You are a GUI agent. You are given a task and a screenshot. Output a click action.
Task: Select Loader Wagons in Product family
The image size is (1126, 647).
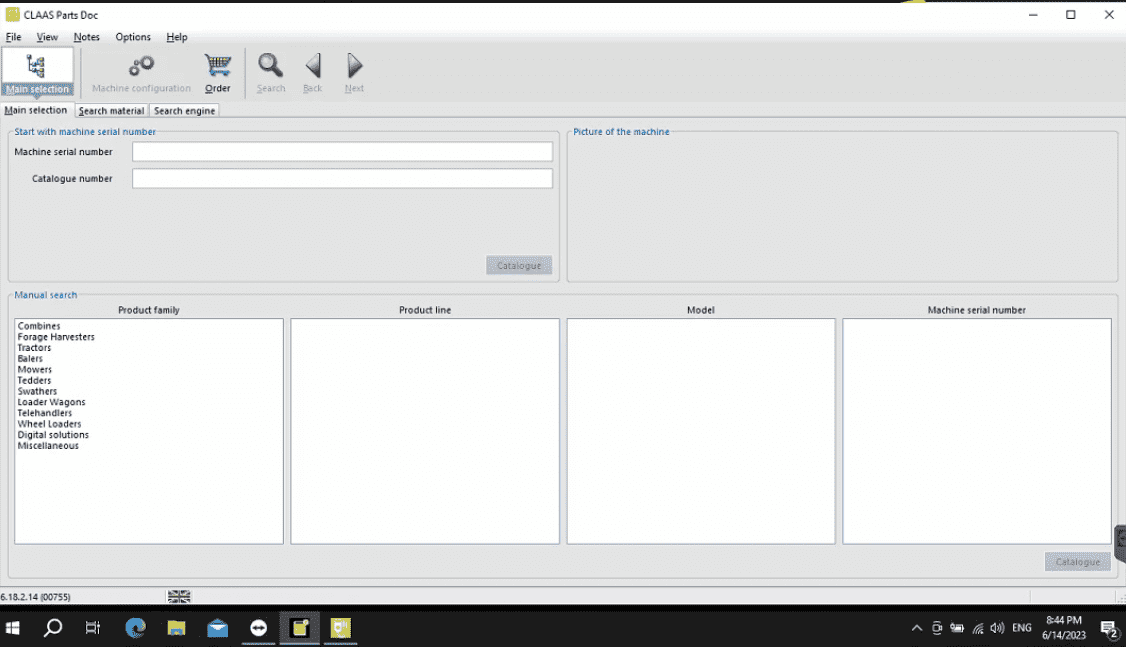pos(52,402)
